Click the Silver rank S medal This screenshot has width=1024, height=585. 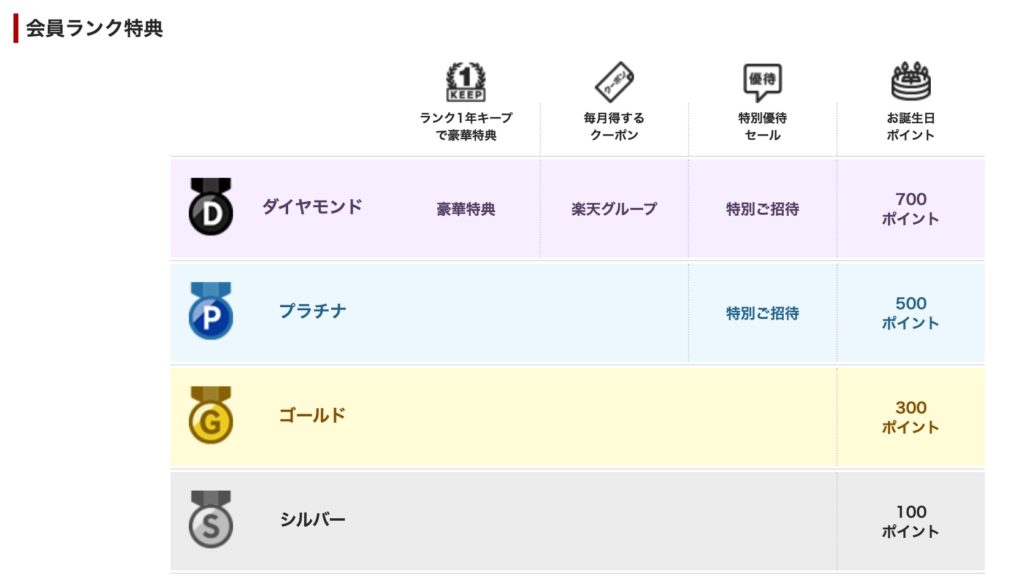(211, 519)
